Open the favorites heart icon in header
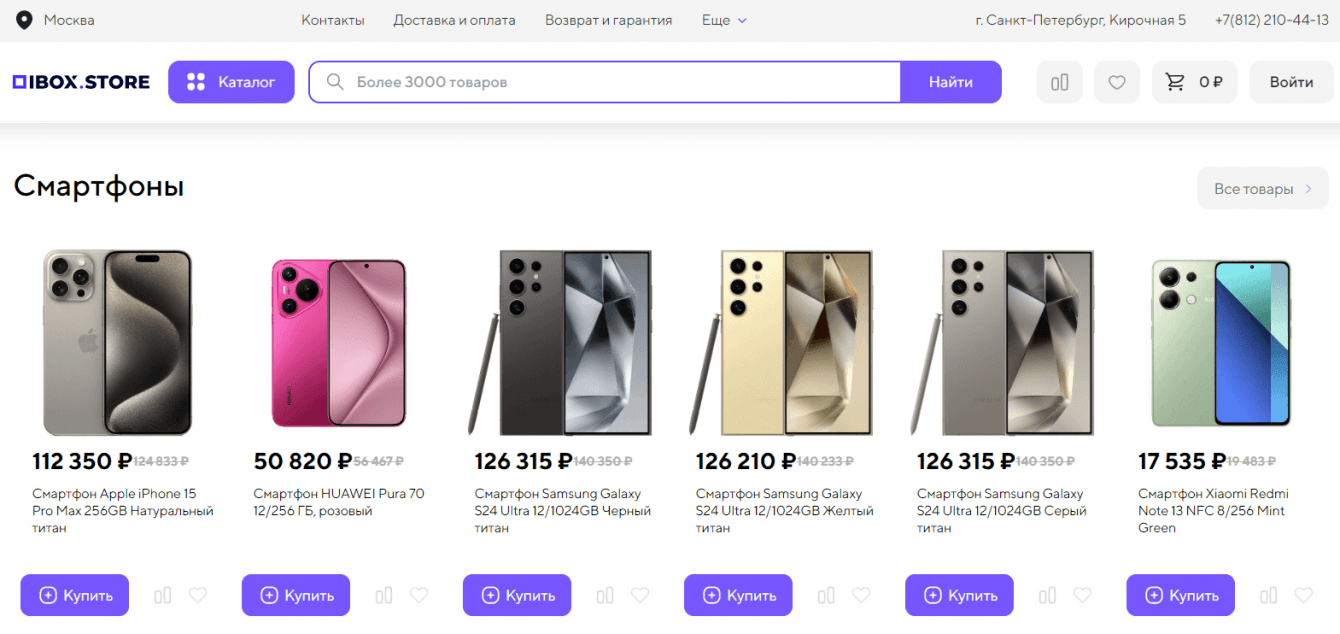 click(1117, 82)
